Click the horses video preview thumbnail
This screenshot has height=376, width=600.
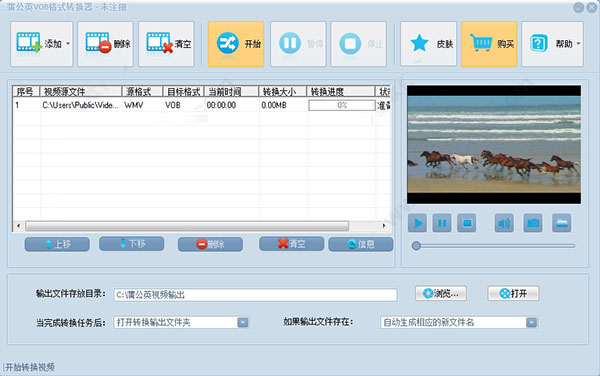click(x=494, y=145)
